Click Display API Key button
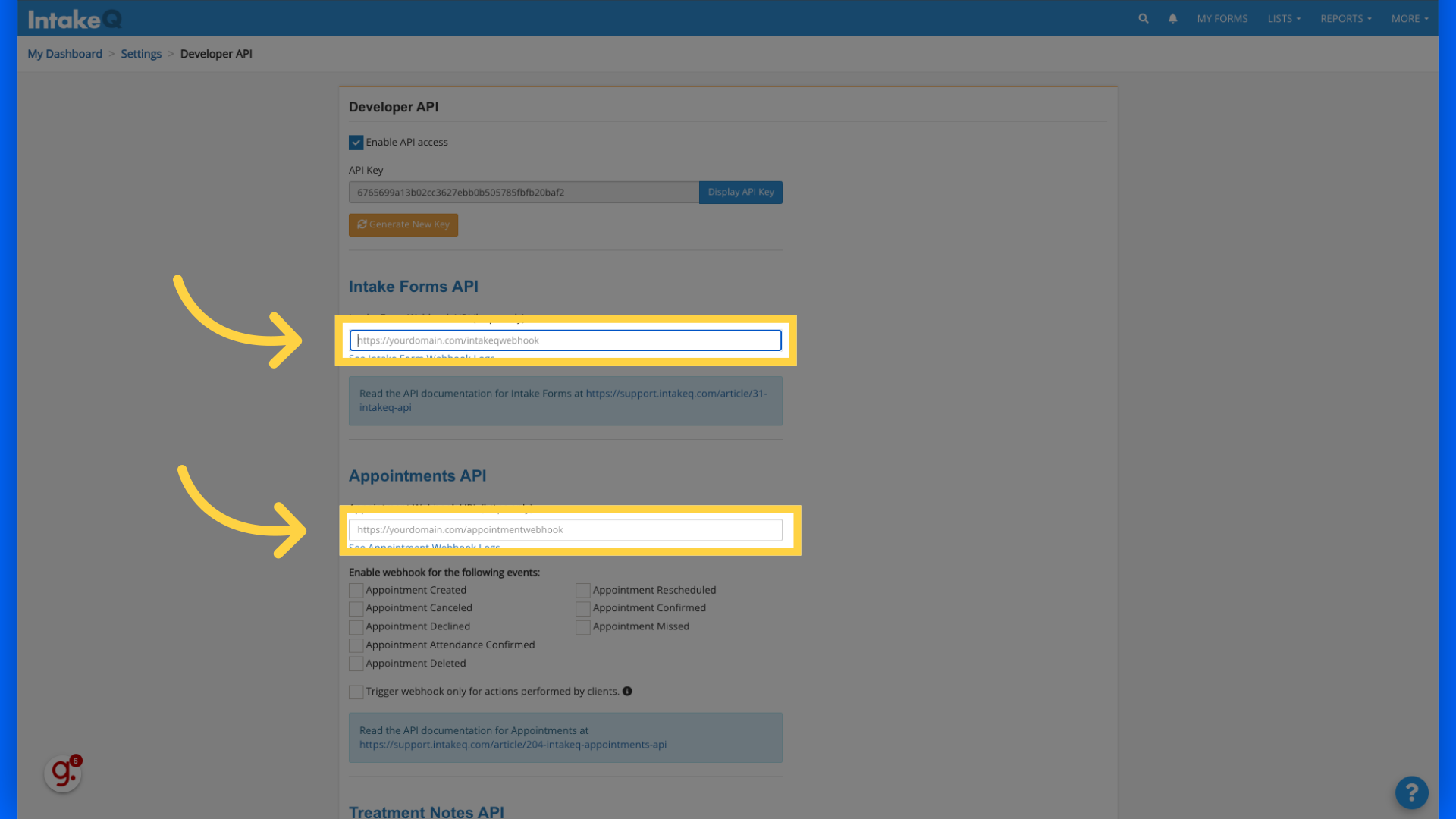The width and height of the screenshot is (1456, 819). [741, 193]
